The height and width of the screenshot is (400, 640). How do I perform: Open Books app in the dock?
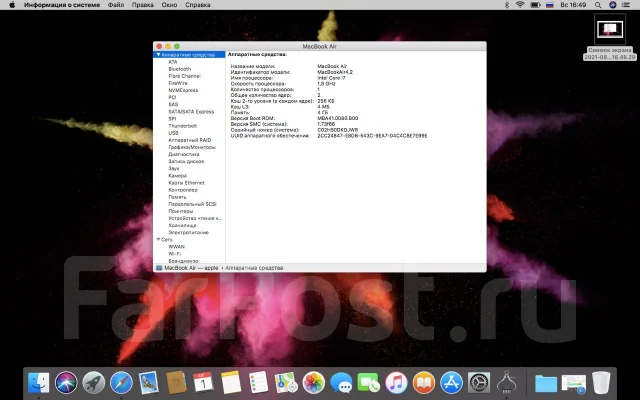(x=424, y=382)
